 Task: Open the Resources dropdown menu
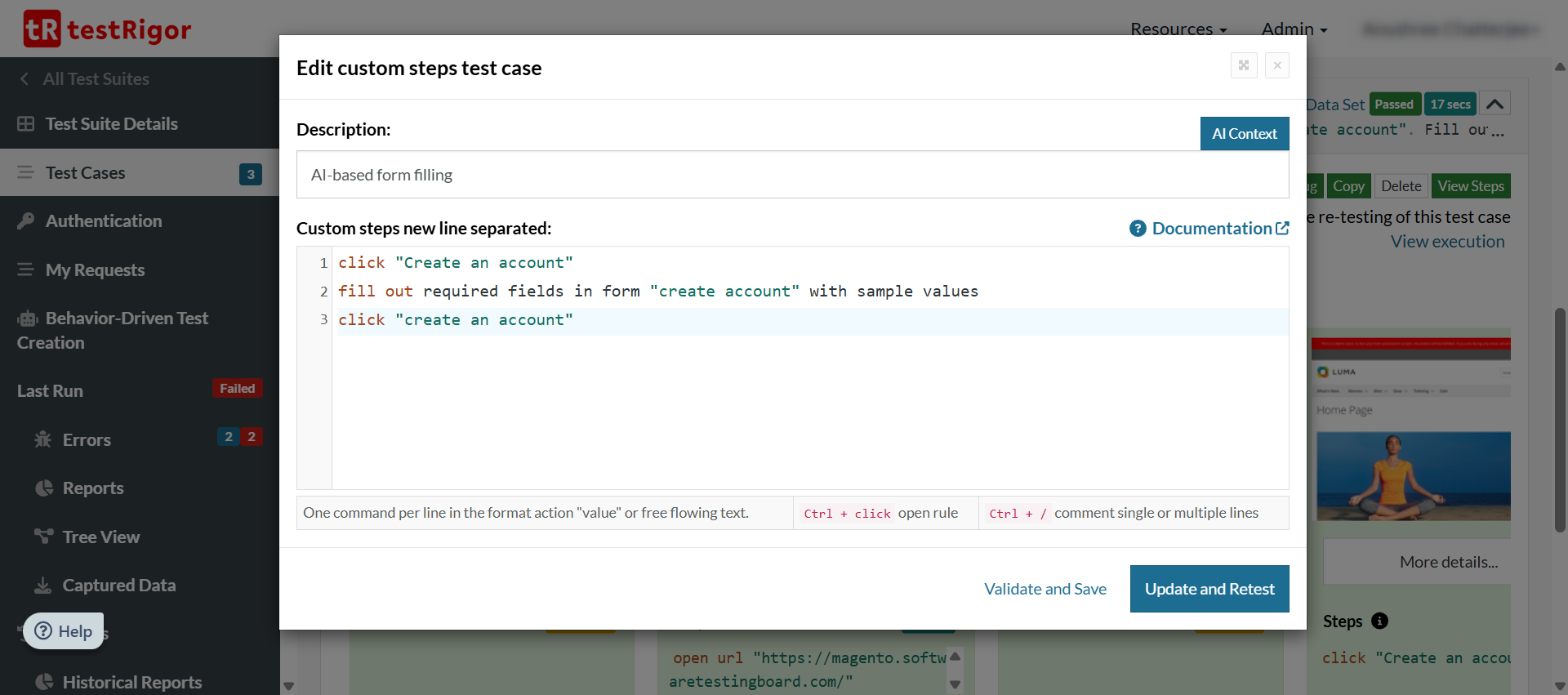coord(1178,29)
